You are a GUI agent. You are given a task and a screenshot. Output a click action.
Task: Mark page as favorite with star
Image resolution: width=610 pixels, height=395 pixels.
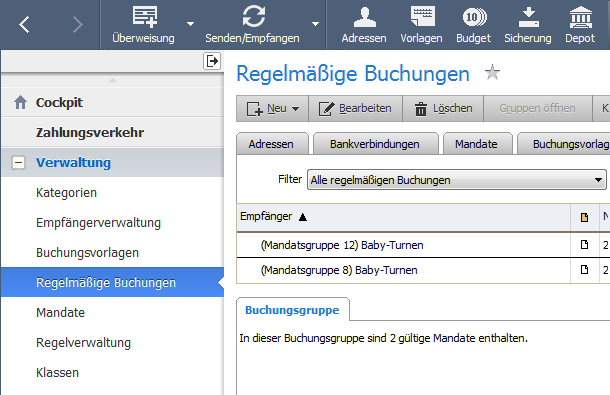[x=493, y=72]
